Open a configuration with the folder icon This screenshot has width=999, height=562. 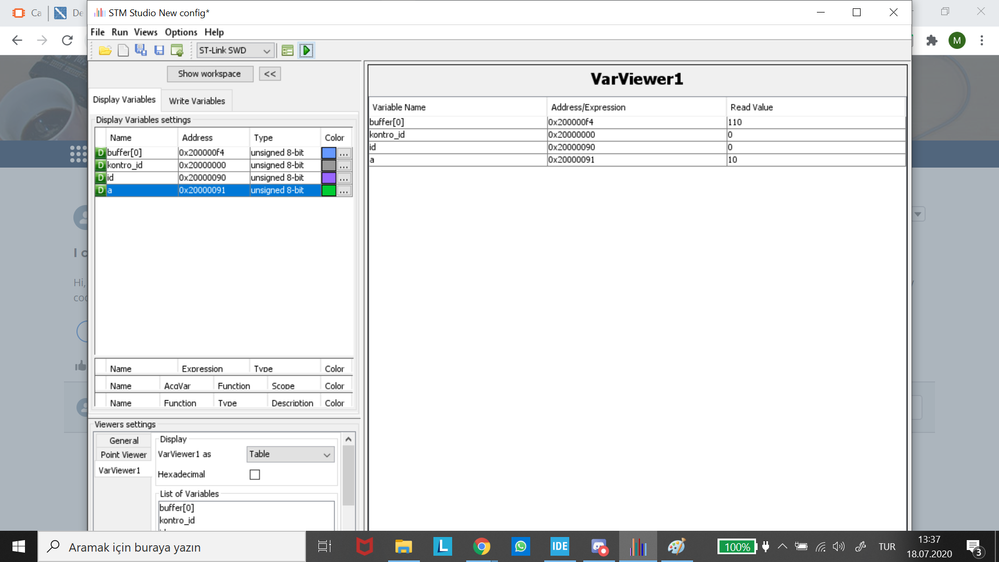[x=105, y=50]
